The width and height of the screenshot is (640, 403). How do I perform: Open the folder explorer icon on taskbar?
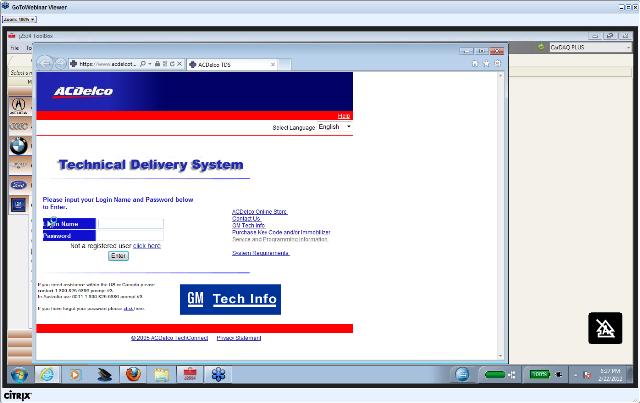click(162, 374)
